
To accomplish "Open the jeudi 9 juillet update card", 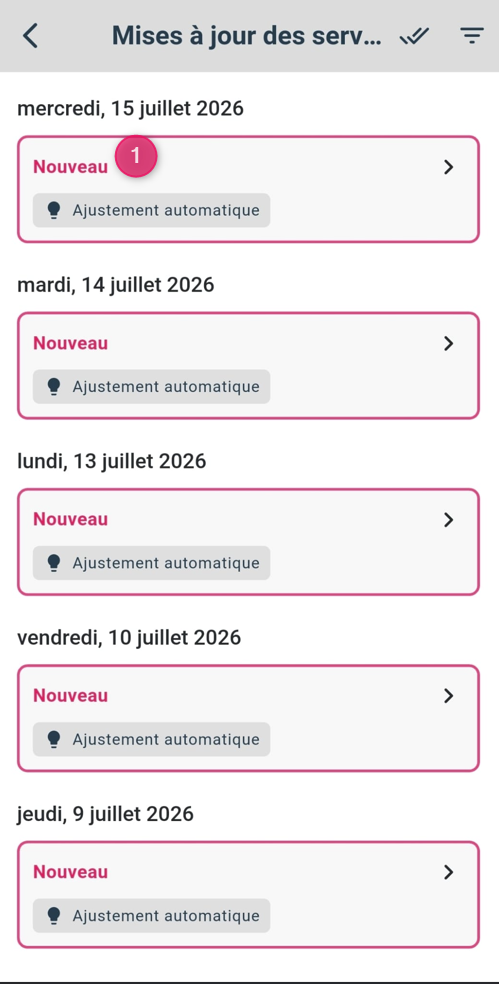I will (x=249, y=894).
